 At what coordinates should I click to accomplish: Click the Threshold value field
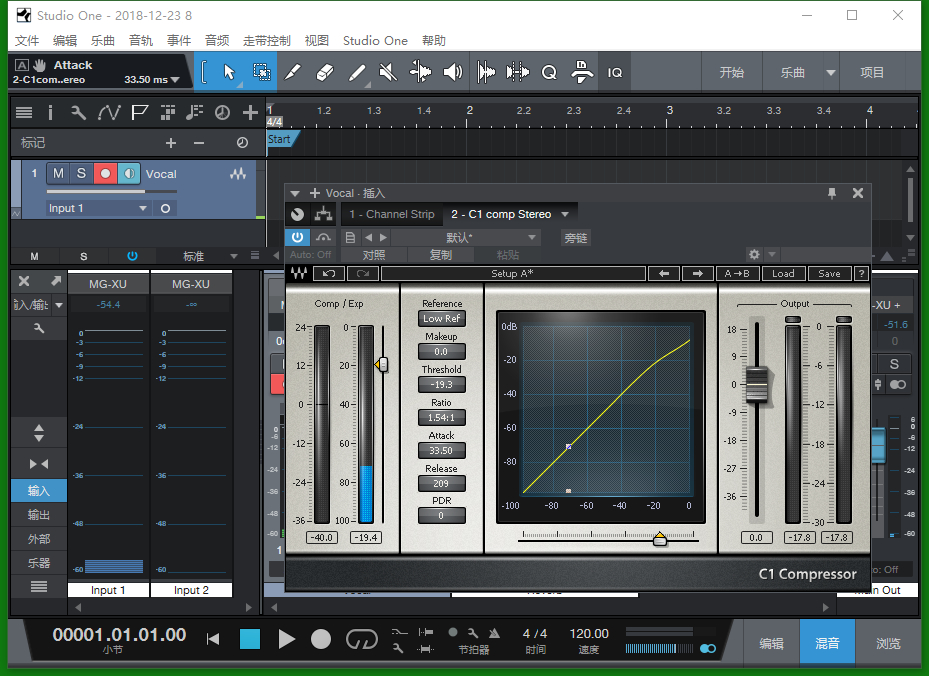[441, 385]
